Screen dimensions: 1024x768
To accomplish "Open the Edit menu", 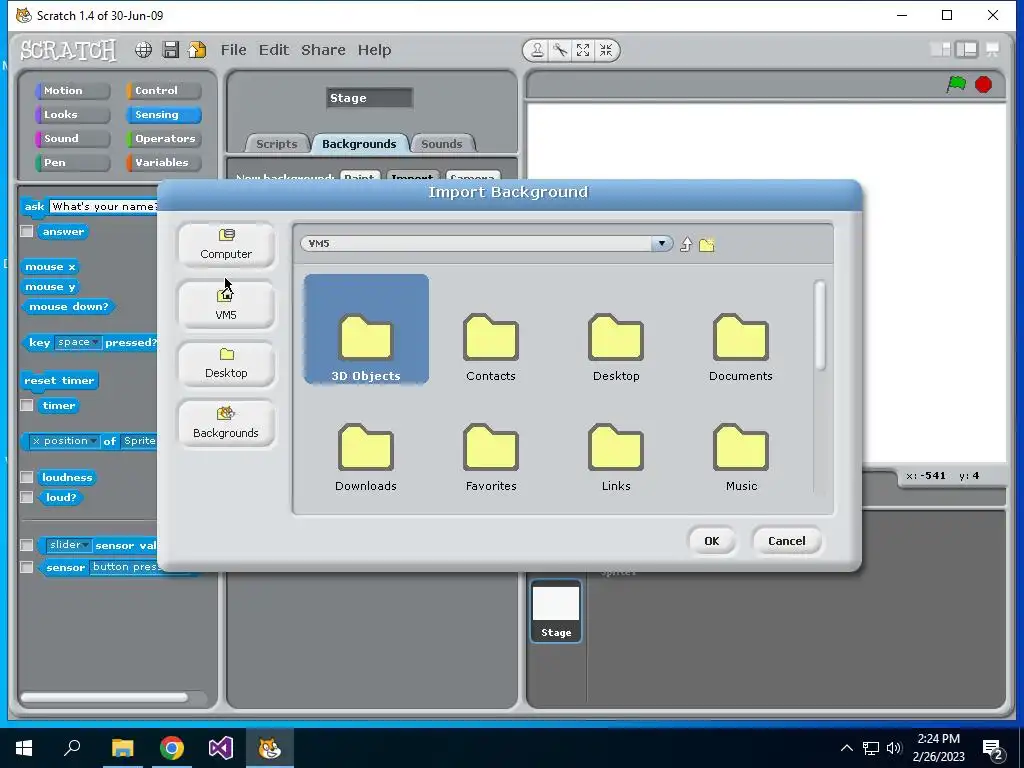I will [274, 50].
